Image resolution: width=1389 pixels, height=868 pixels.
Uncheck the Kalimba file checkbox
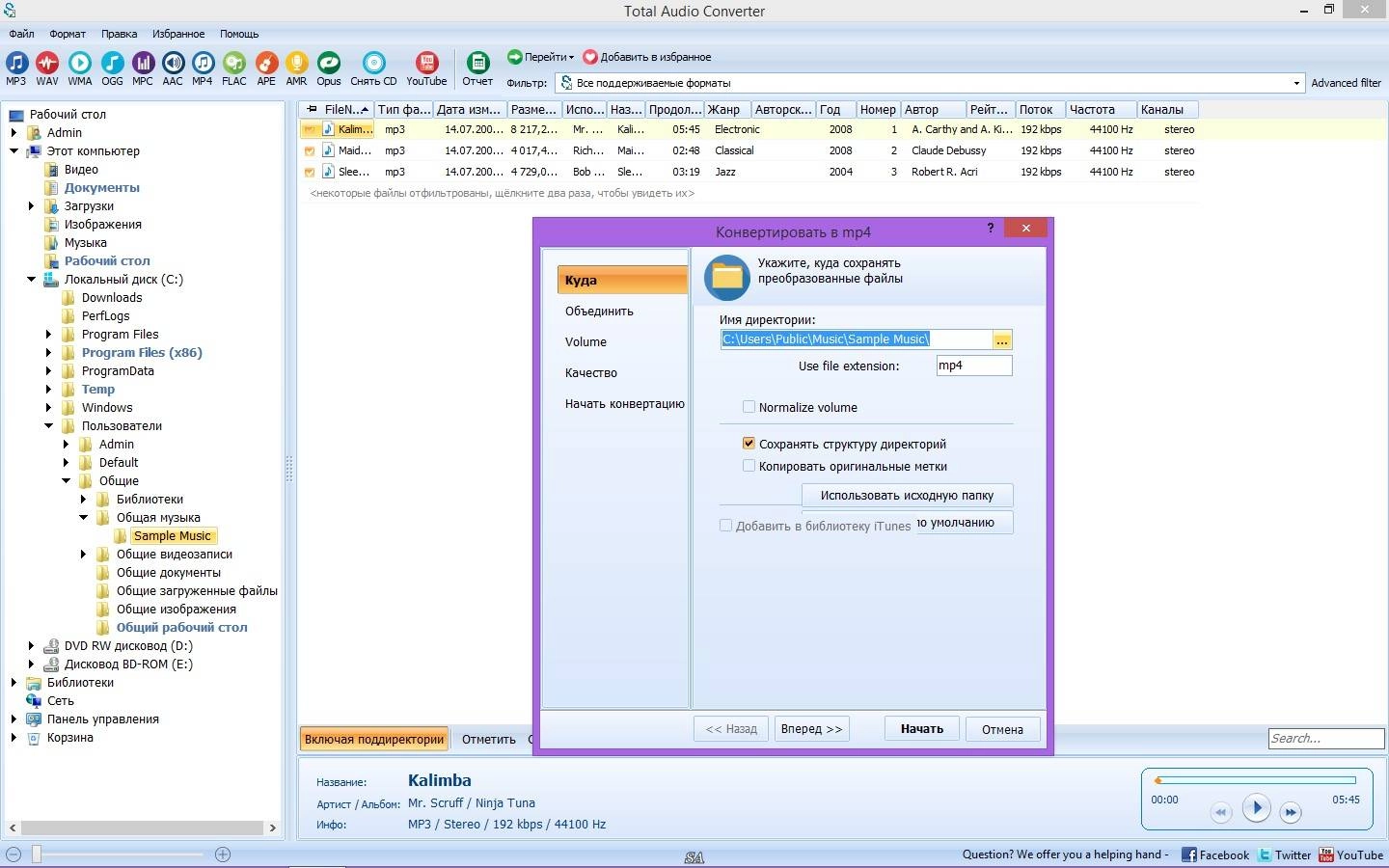(310, 129)
